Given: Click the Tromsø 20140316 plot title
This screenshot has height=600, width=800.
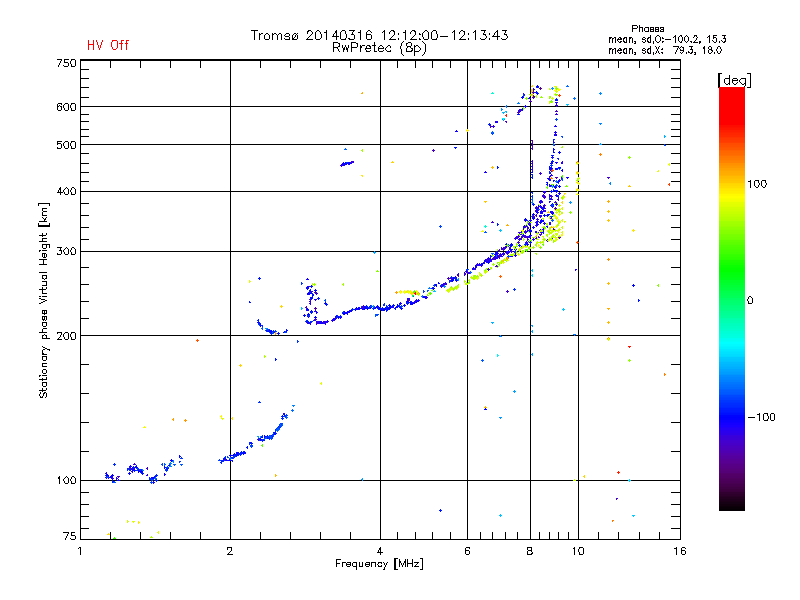Looking at the screenshot, I should point(379,35).
